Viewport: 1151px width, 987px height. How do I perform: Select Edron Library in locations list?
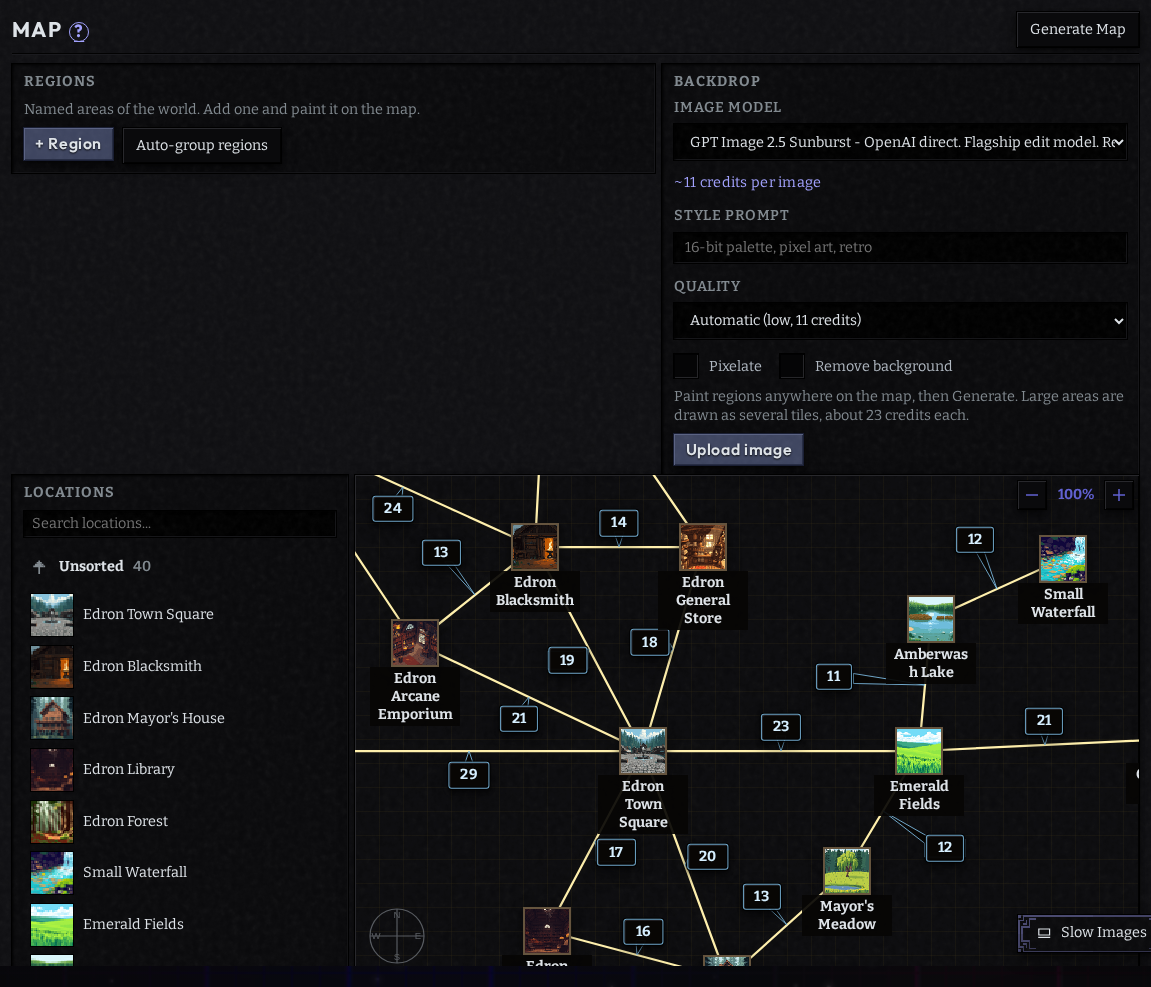point(180,769)
